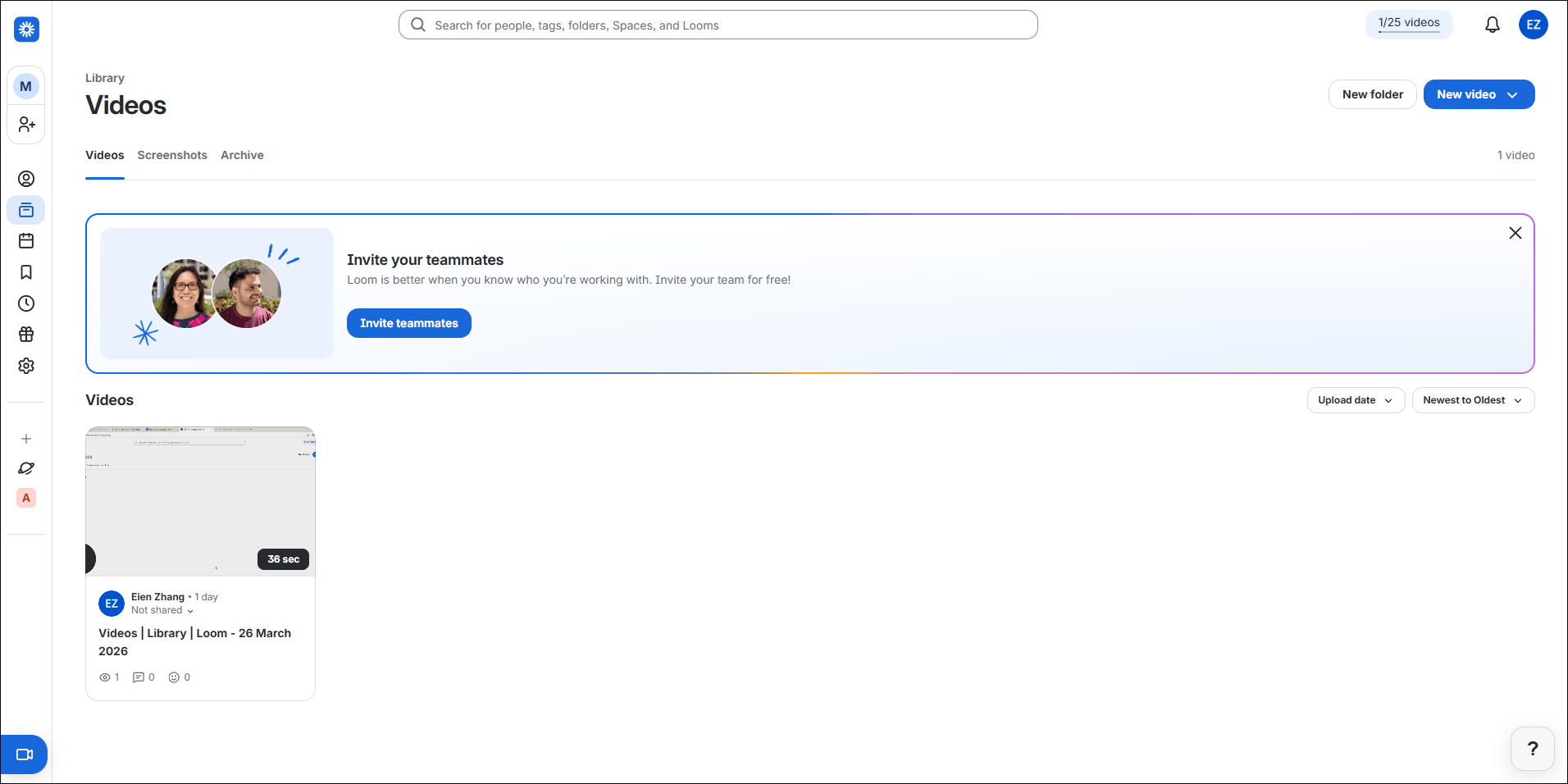The height and width of the screenshot is (784, 1568).
Task: Change sorting via Newest to Oldest dropdown
Action: (1472, 400)
